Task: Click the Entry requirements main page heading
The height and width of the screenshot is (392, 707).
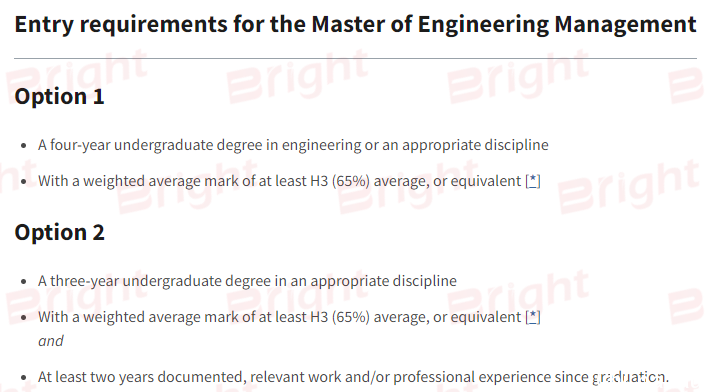Action: click(x=355, y=24)
